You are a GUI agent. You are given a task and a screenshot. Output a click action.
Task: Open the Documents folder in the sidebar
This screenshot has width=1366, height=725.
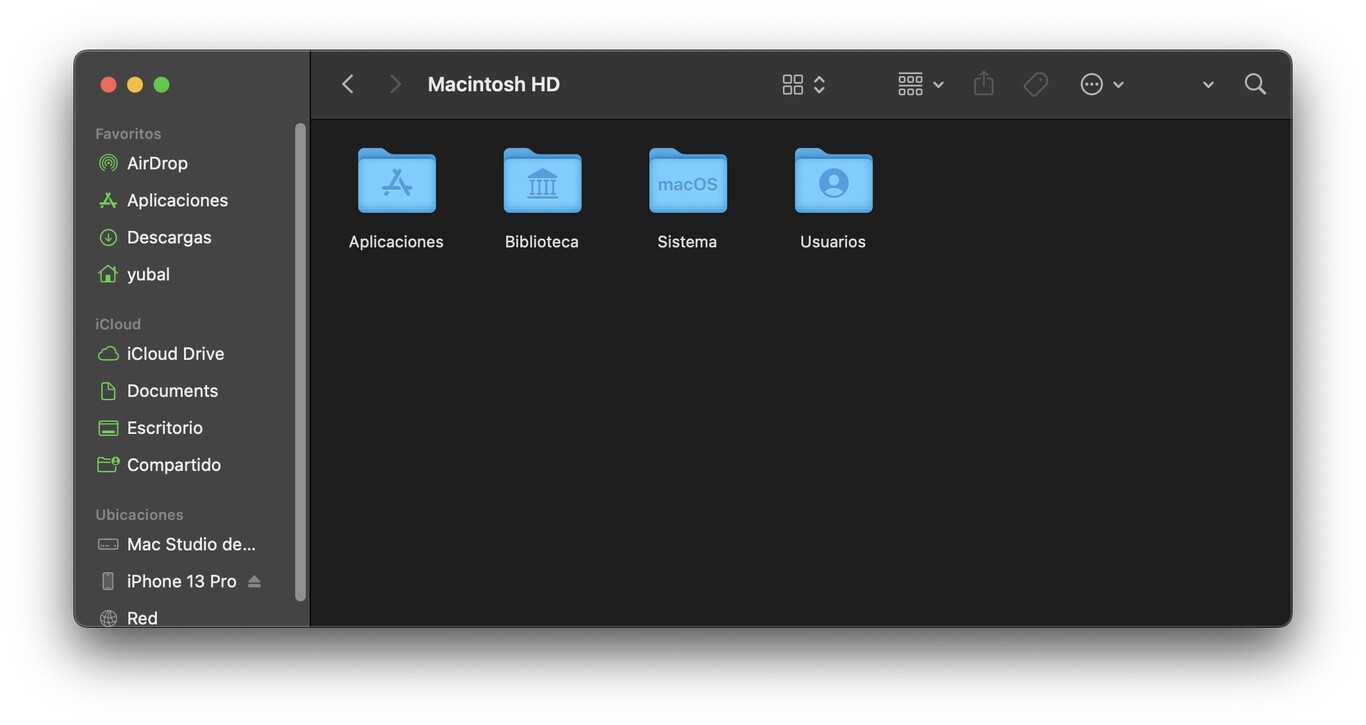coord(172,390)
